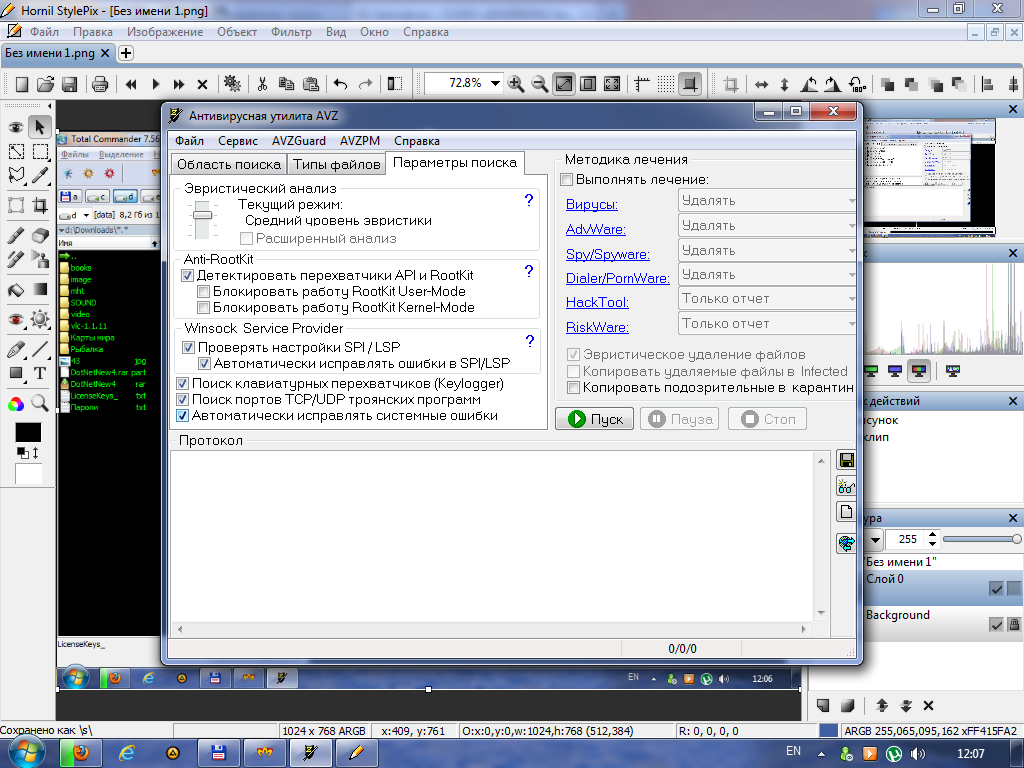The height and width of the screenshot is (768, 1024).
Task: Zoom out with the minus magnifier icon
Action: [x=539, y=84]
